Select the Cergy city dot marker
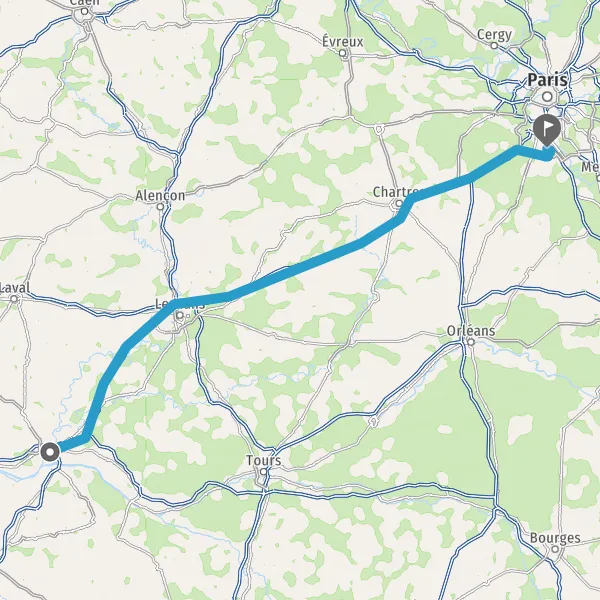Viewport: 600px width, 600px height. 494,46
